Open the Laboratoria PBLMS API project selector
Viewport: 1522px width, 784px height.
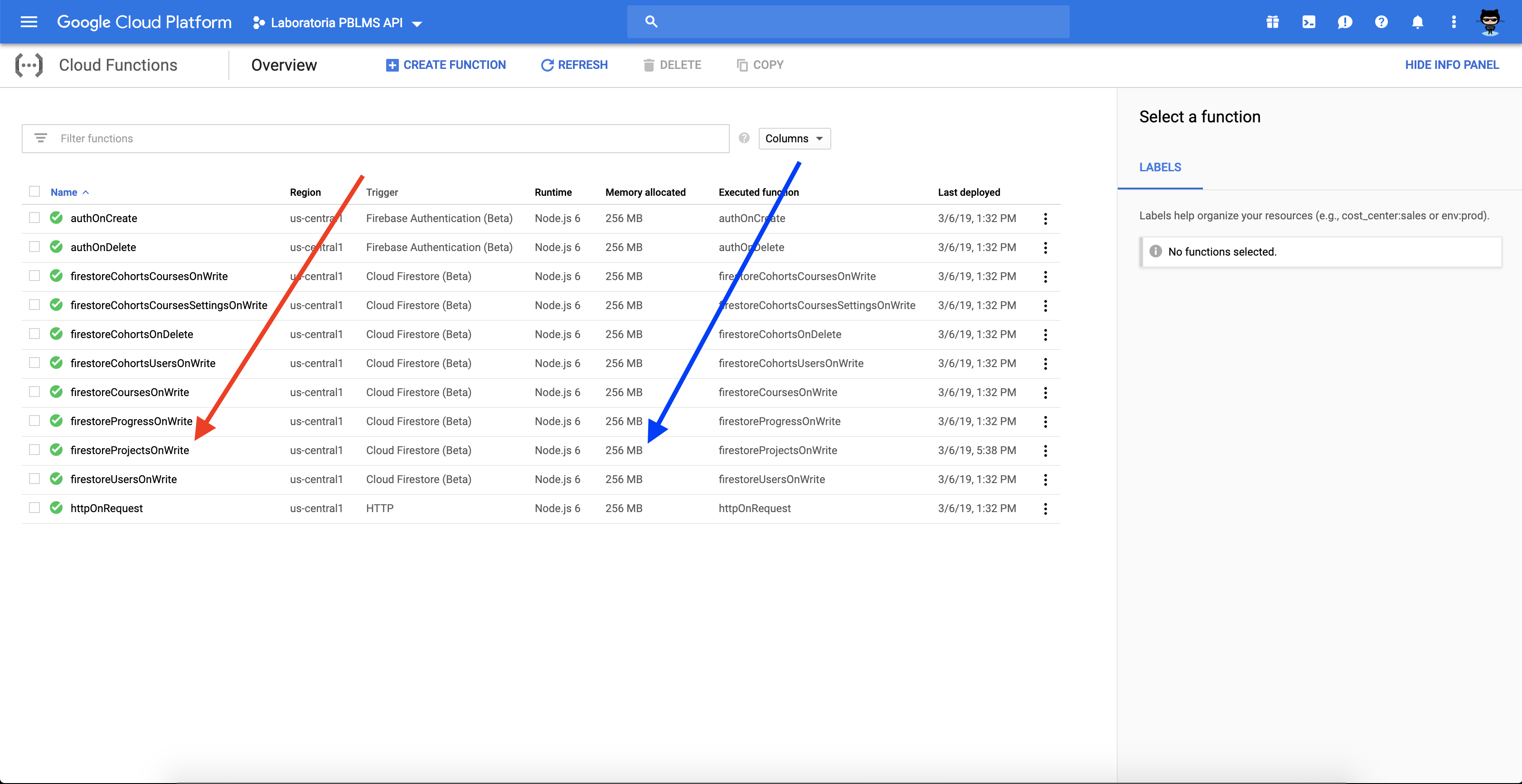point(337,23)
